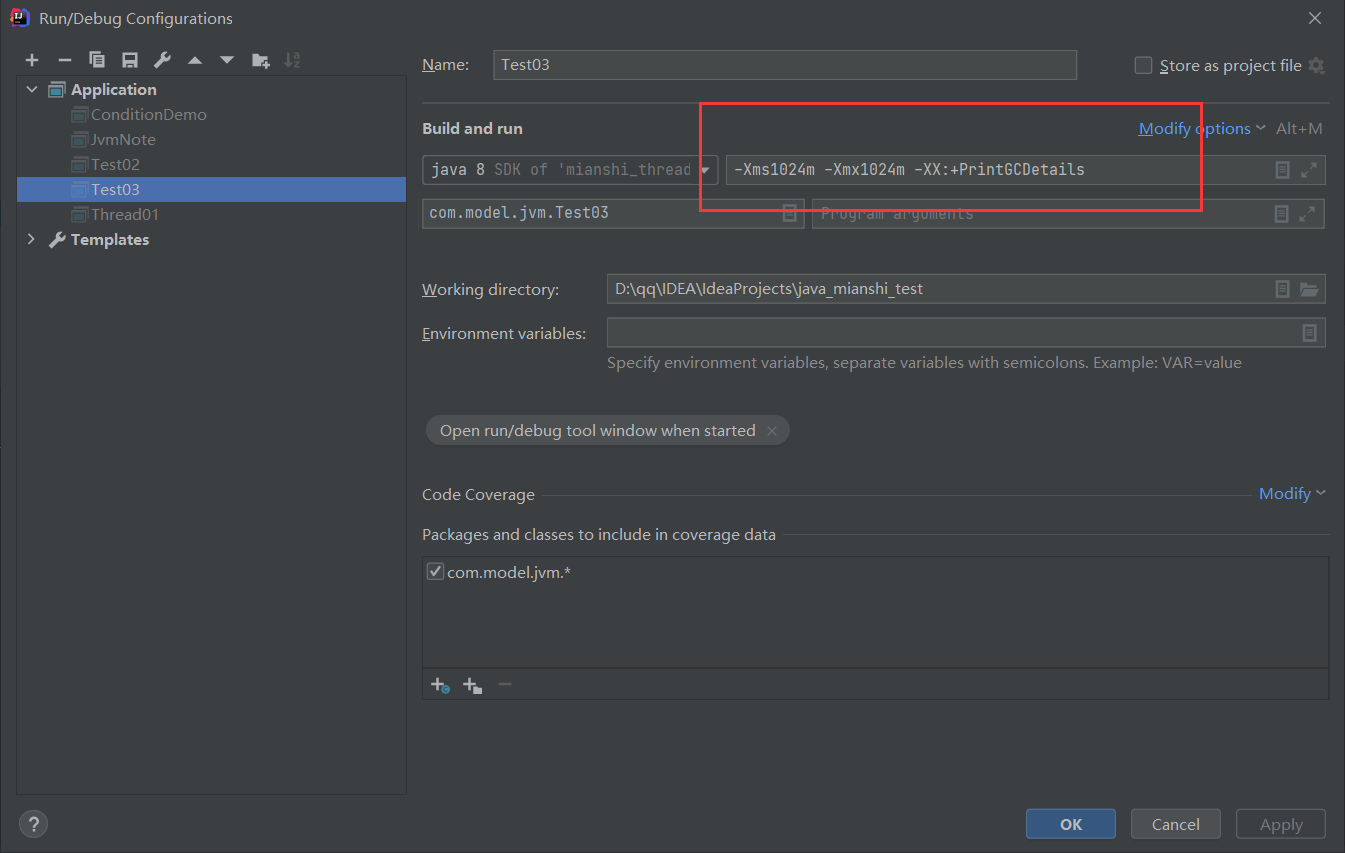This screenshot has height=853, width=1345.
Task: Create new folder for configurations
Action: coord(260,60)
